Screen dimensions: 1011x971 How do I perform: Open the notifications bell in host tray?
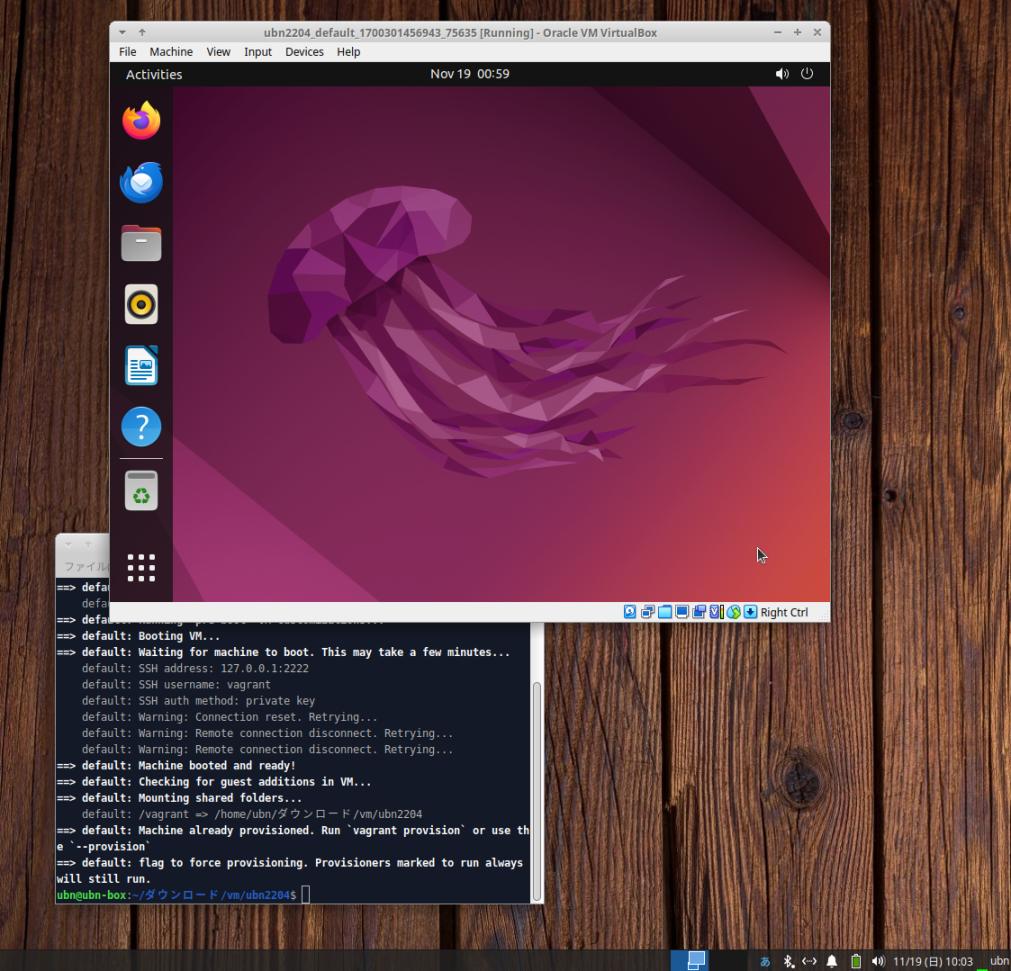(832, 961)
